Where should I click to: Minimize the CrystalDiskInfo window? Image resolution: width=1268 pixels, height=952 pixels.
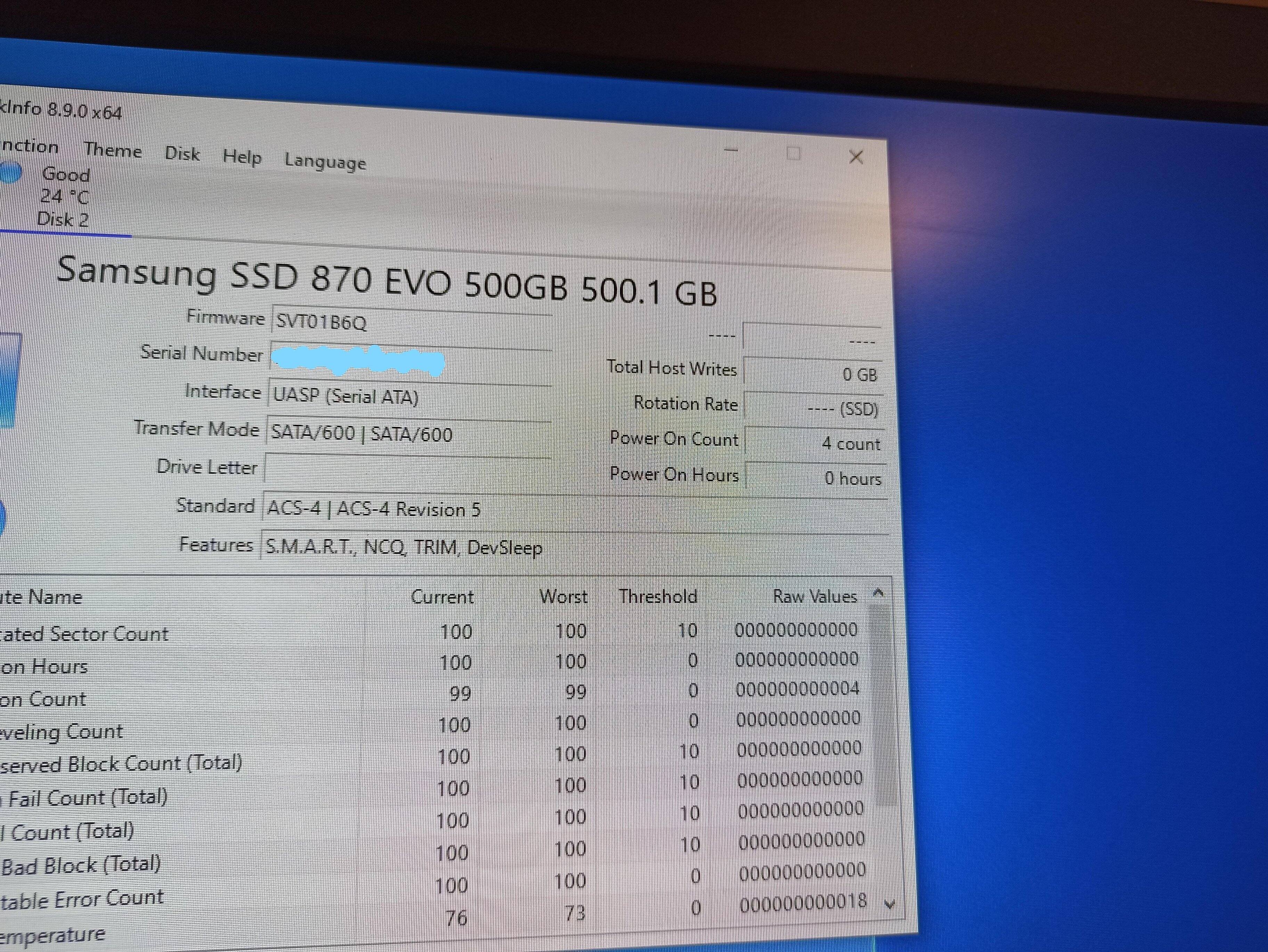click(x=731, y=150)
